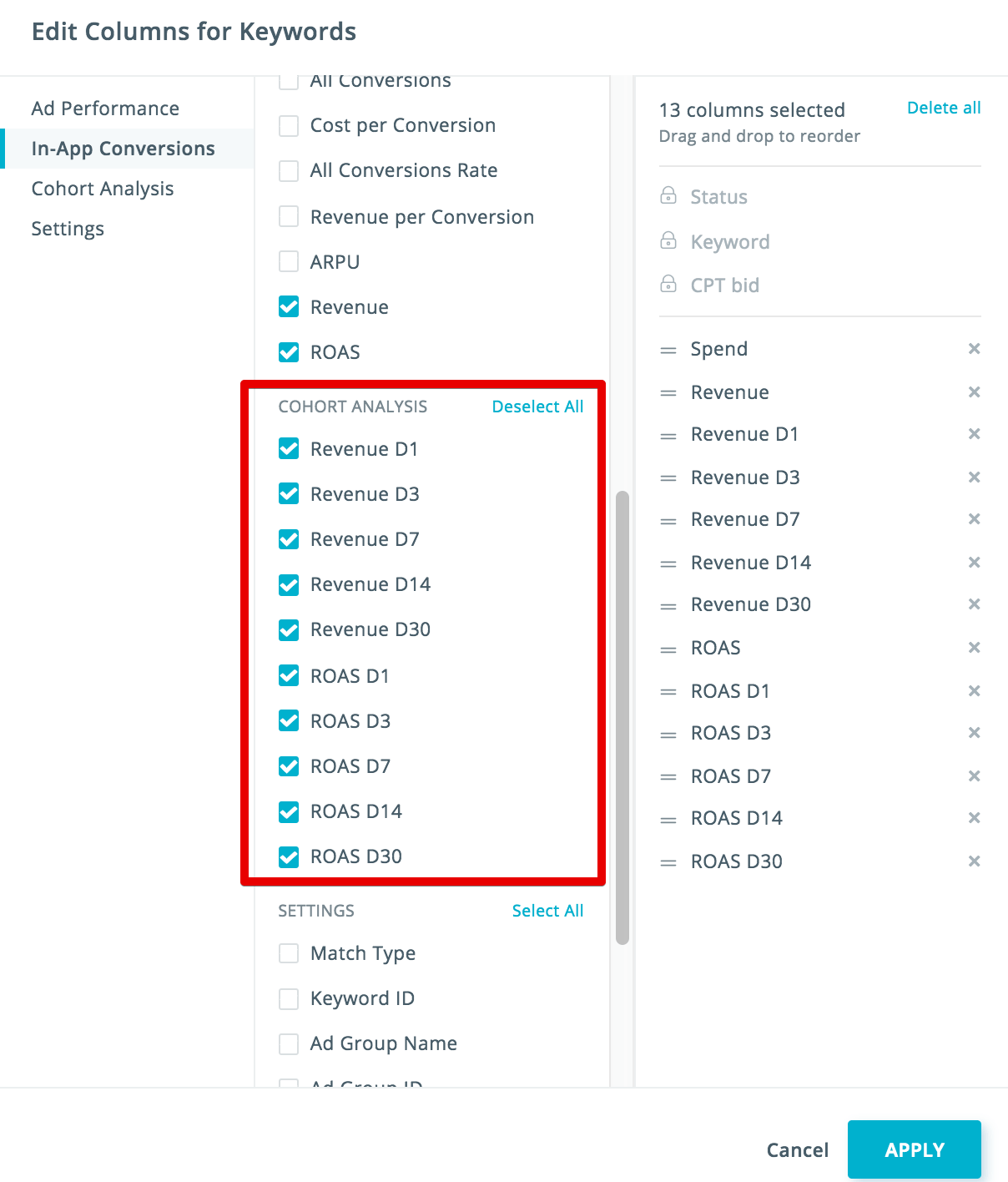Go to the Settings section in sidebar
The image size is (1008, 1182).
click(x=68, y=229)
